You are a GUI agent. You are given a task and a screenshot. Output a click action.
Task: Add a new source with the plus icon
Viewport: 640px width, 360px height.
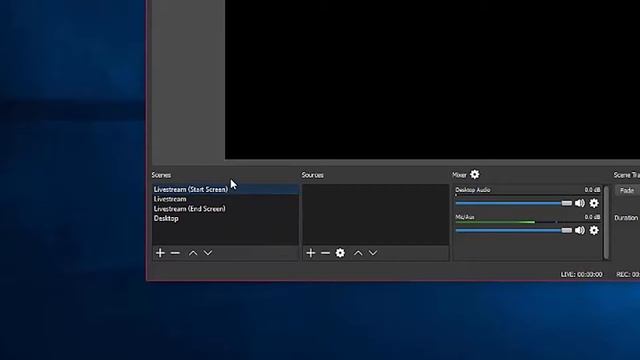tap(311, 253)
